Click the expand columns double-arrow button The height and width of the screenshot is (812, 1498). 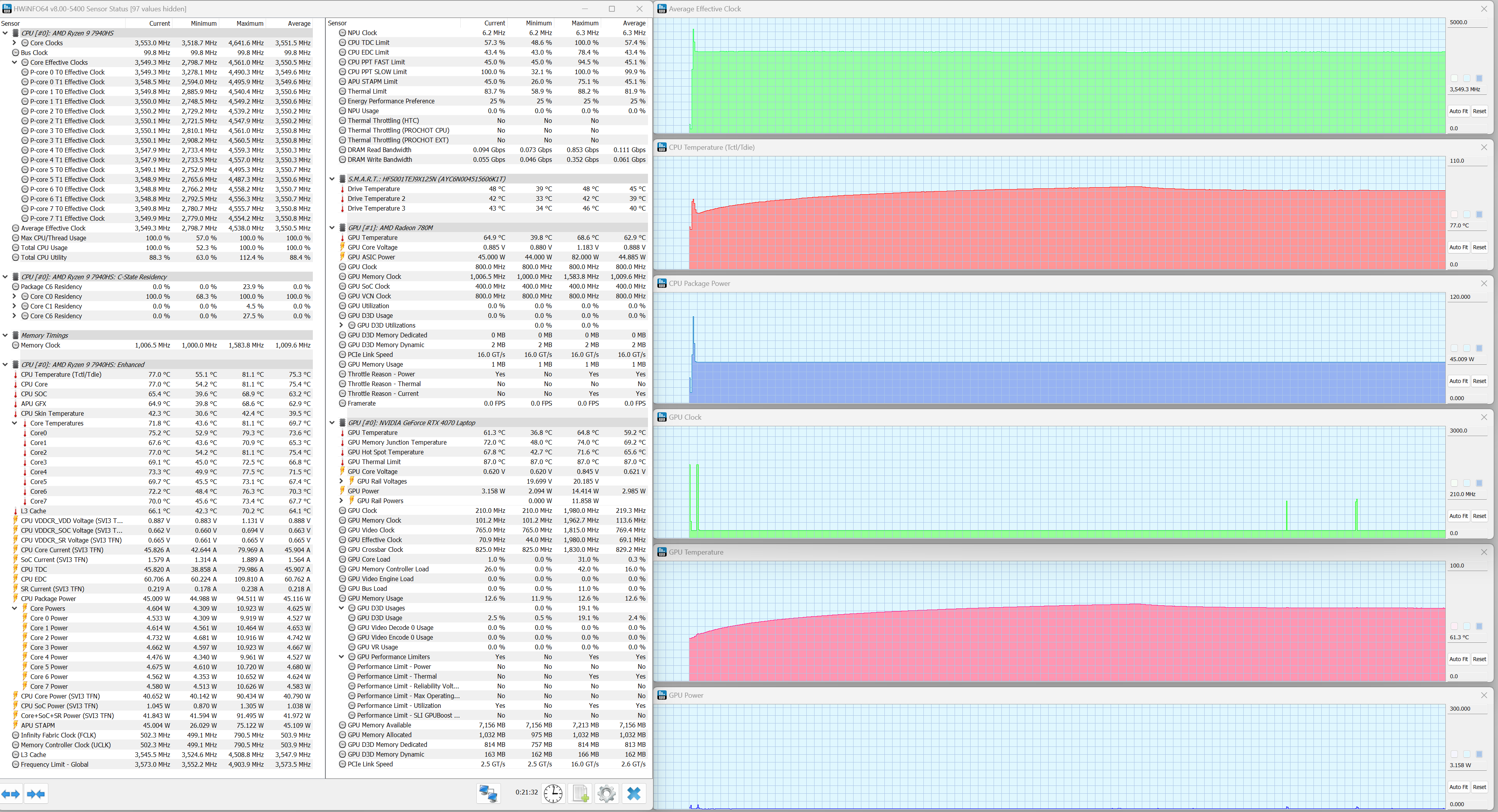(x=11, y=794)
